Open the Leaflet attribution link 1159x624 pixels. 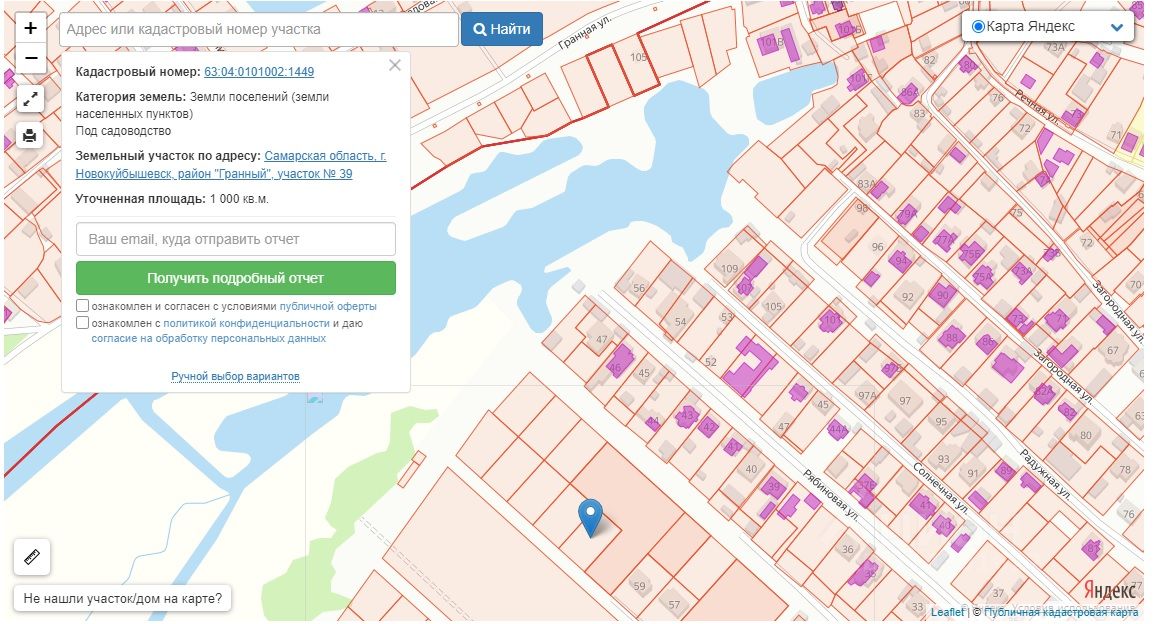(947, 612)
